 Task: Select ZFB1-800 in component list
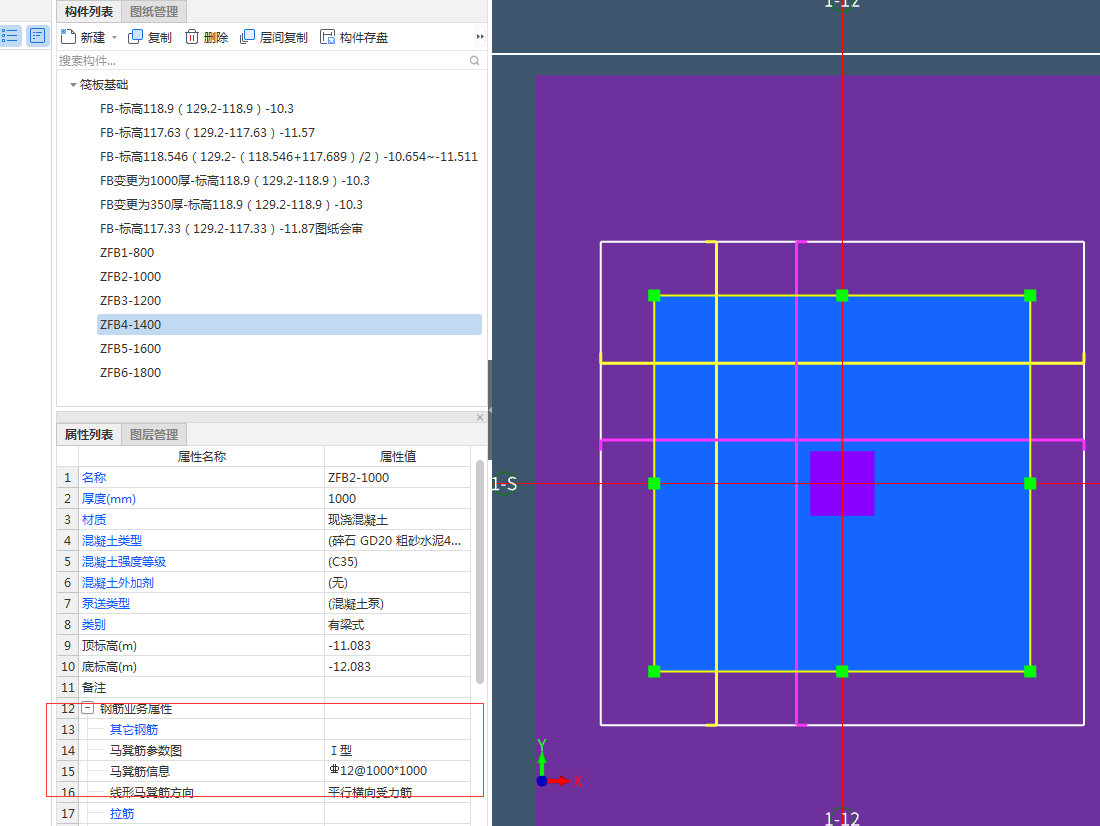coord(127,253)
